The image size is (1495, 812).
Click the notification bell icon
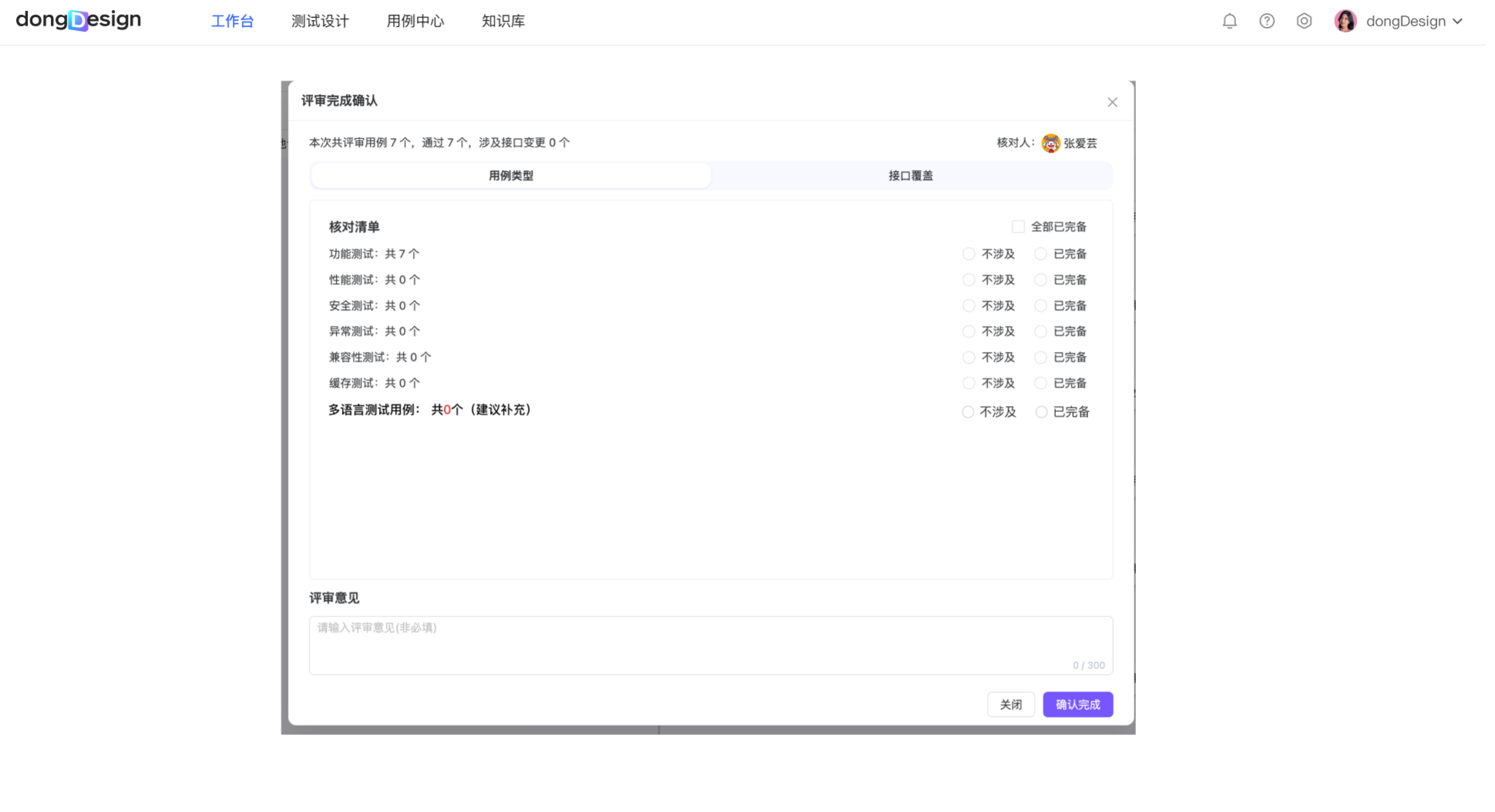1229,22
